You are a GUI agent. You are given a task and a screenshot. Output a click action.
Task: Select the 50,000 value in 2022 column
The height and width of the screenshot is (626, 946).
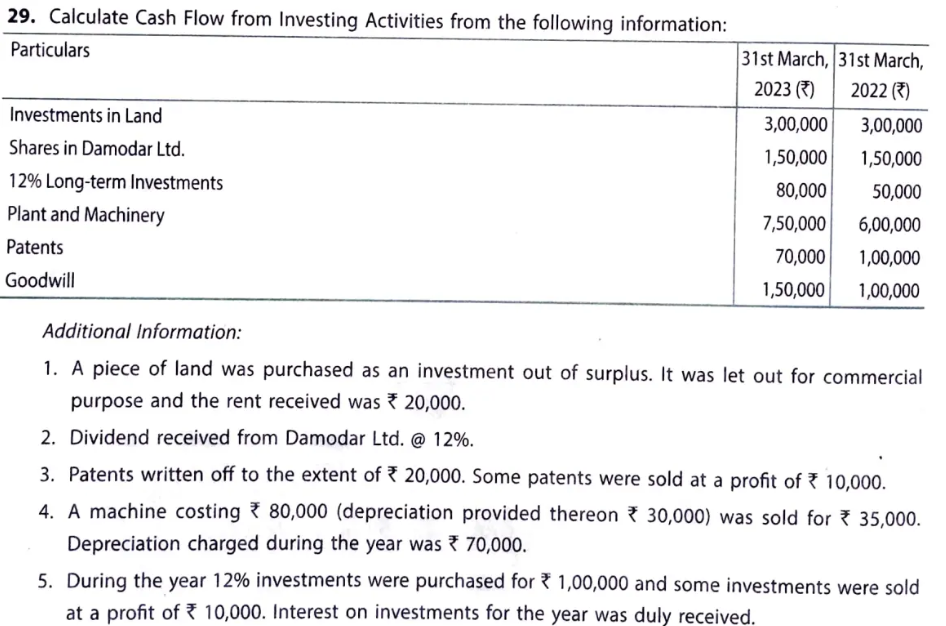[895, 192]
